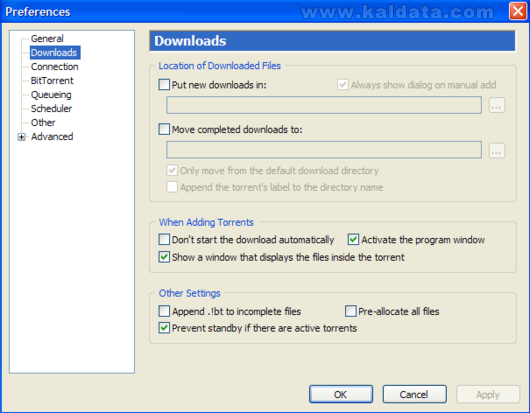Browse for new downloads folder button
Viewport: 530px width, 413px height.
pos(497,105)
